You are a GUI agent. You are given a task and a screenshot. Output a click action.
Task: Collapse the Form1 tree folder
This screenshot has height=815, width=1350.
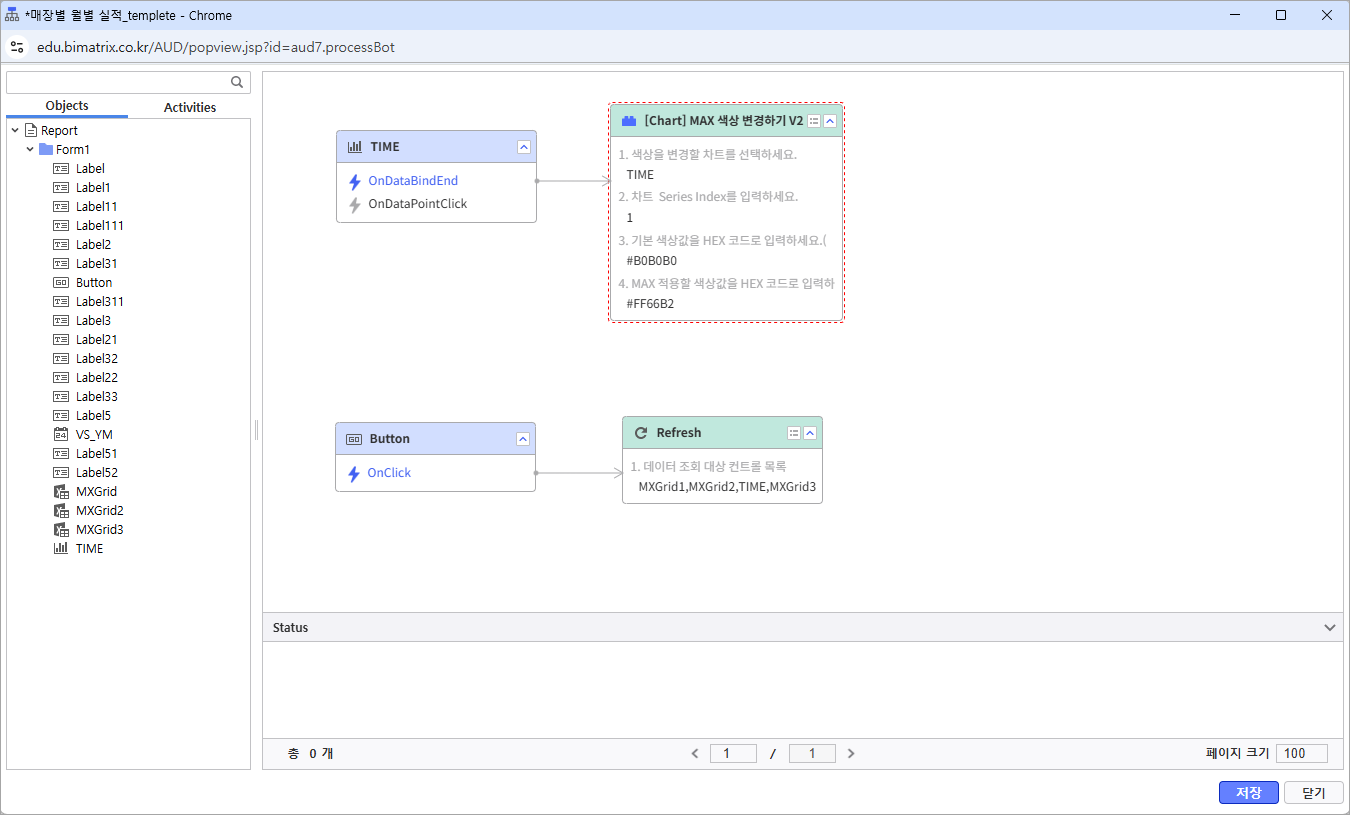click(30, 149)
